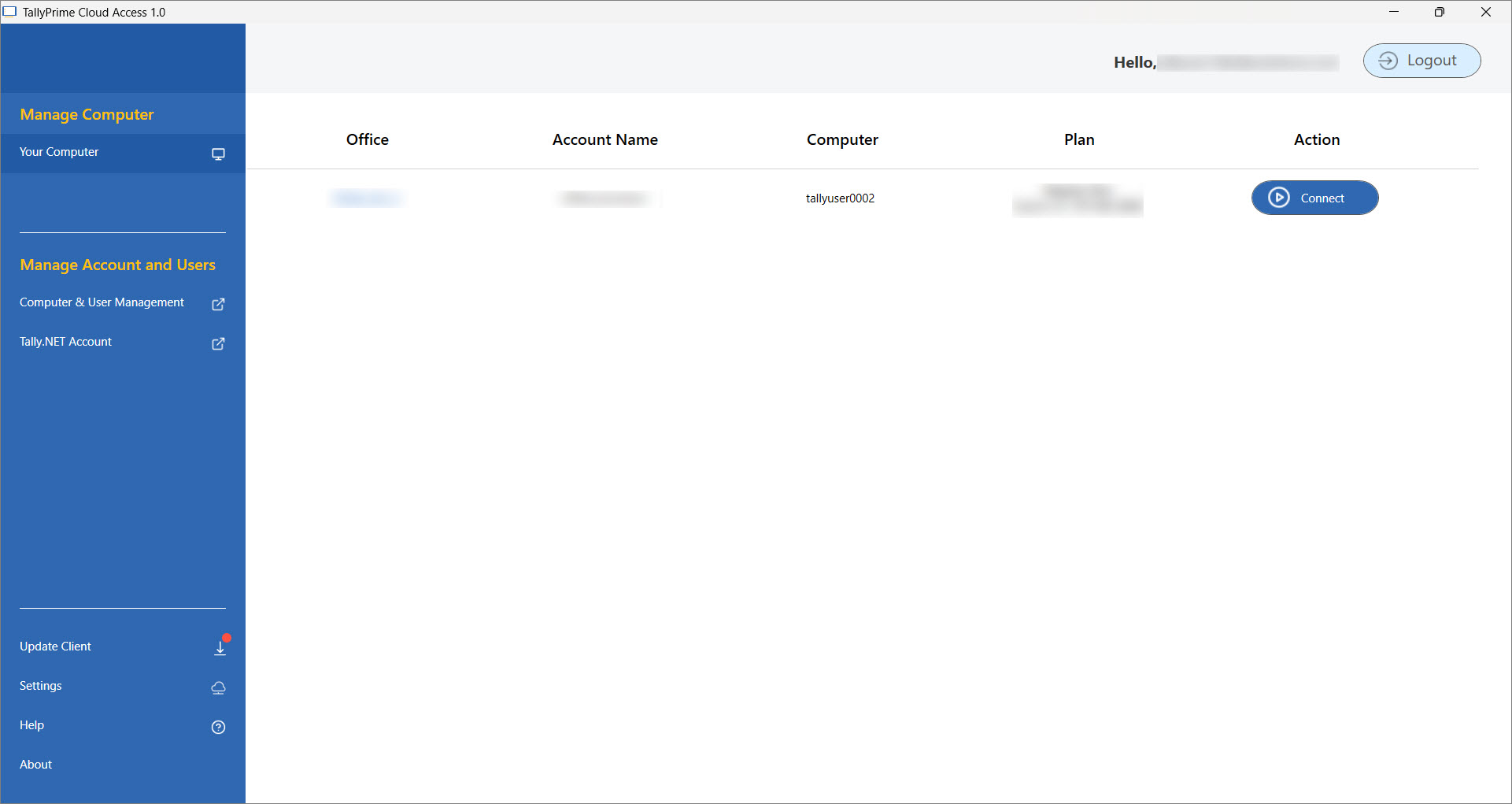Open Computer & User Management
The width and height of the screenshot is (1512, 804).
123,303
